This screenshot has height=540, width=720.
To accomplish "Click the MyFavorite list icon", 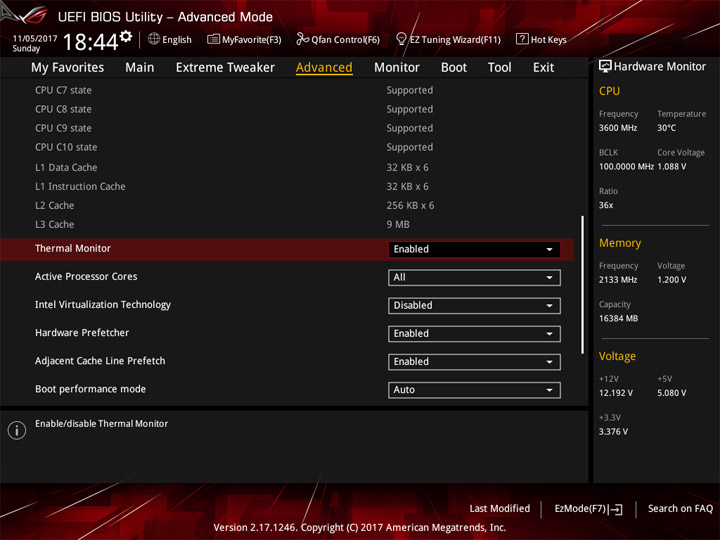I will tap(213, 39).
